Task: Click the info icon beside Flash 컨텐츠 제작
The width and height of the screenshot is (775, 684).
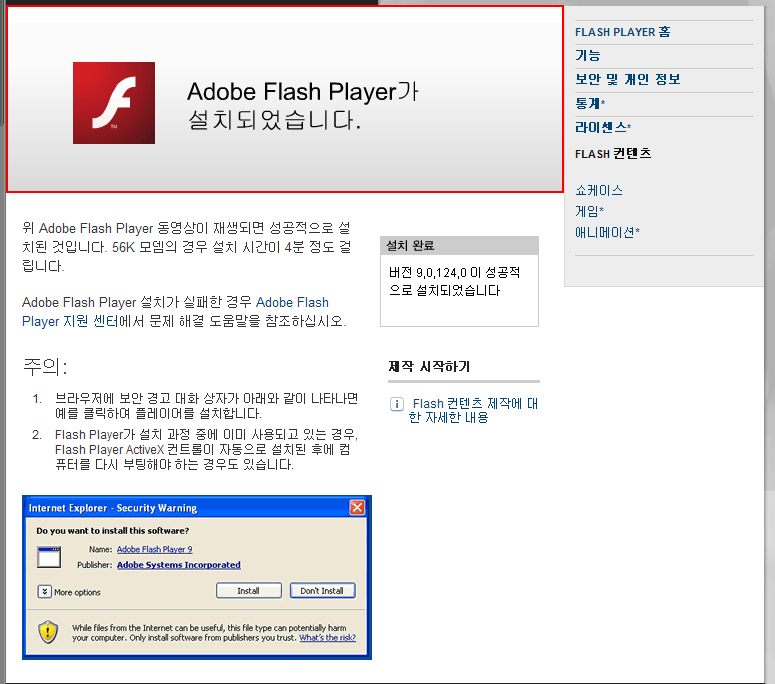Action: [397, 404]
